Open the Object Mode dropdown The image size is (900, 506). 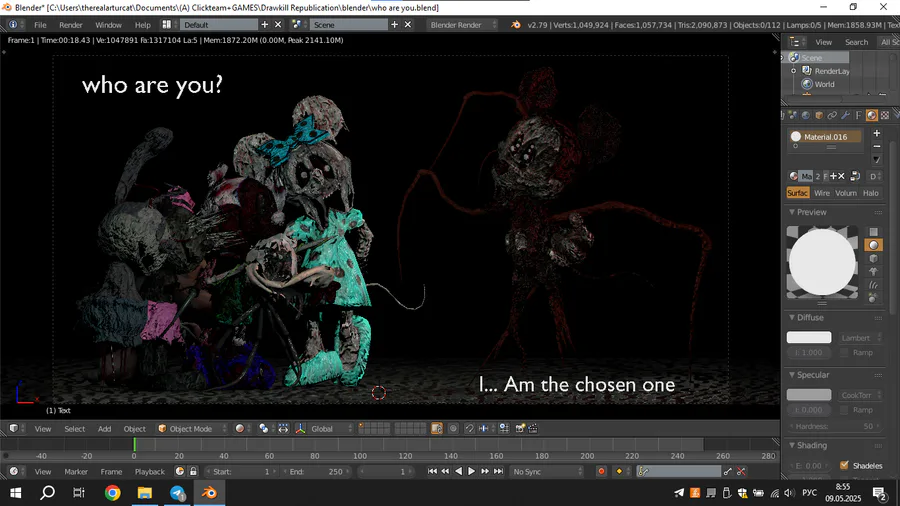click(x=192, y=429)
